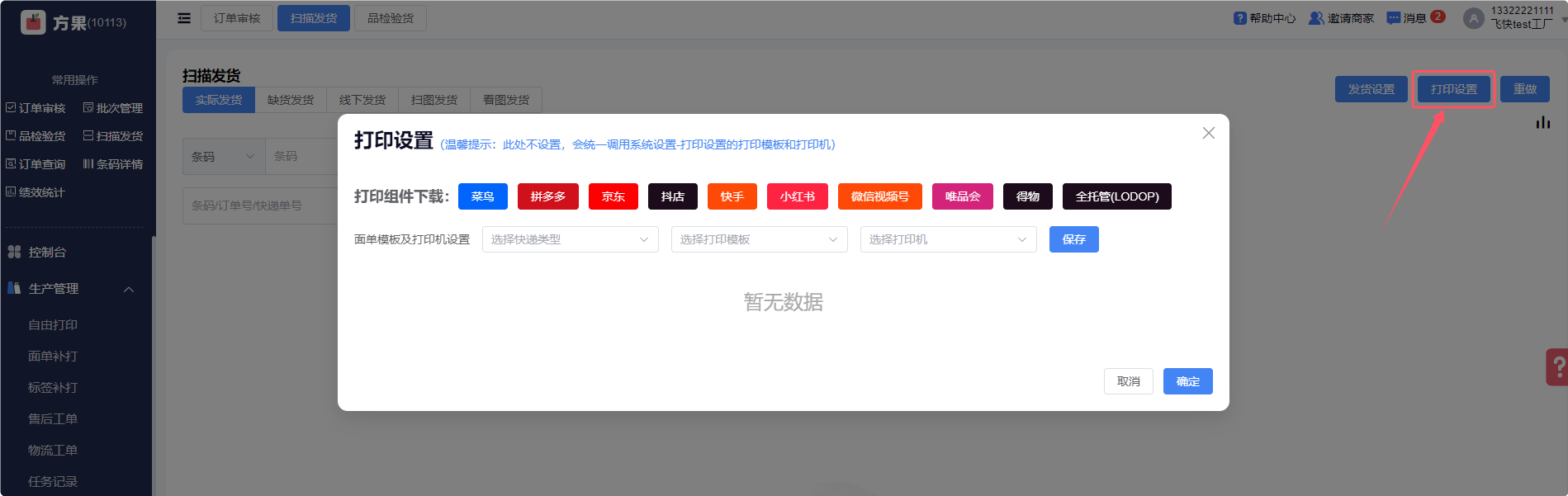The height and width of the screenshot is (496, 1568).
Task: Open 售后工单 menu item
Action: 53,419
